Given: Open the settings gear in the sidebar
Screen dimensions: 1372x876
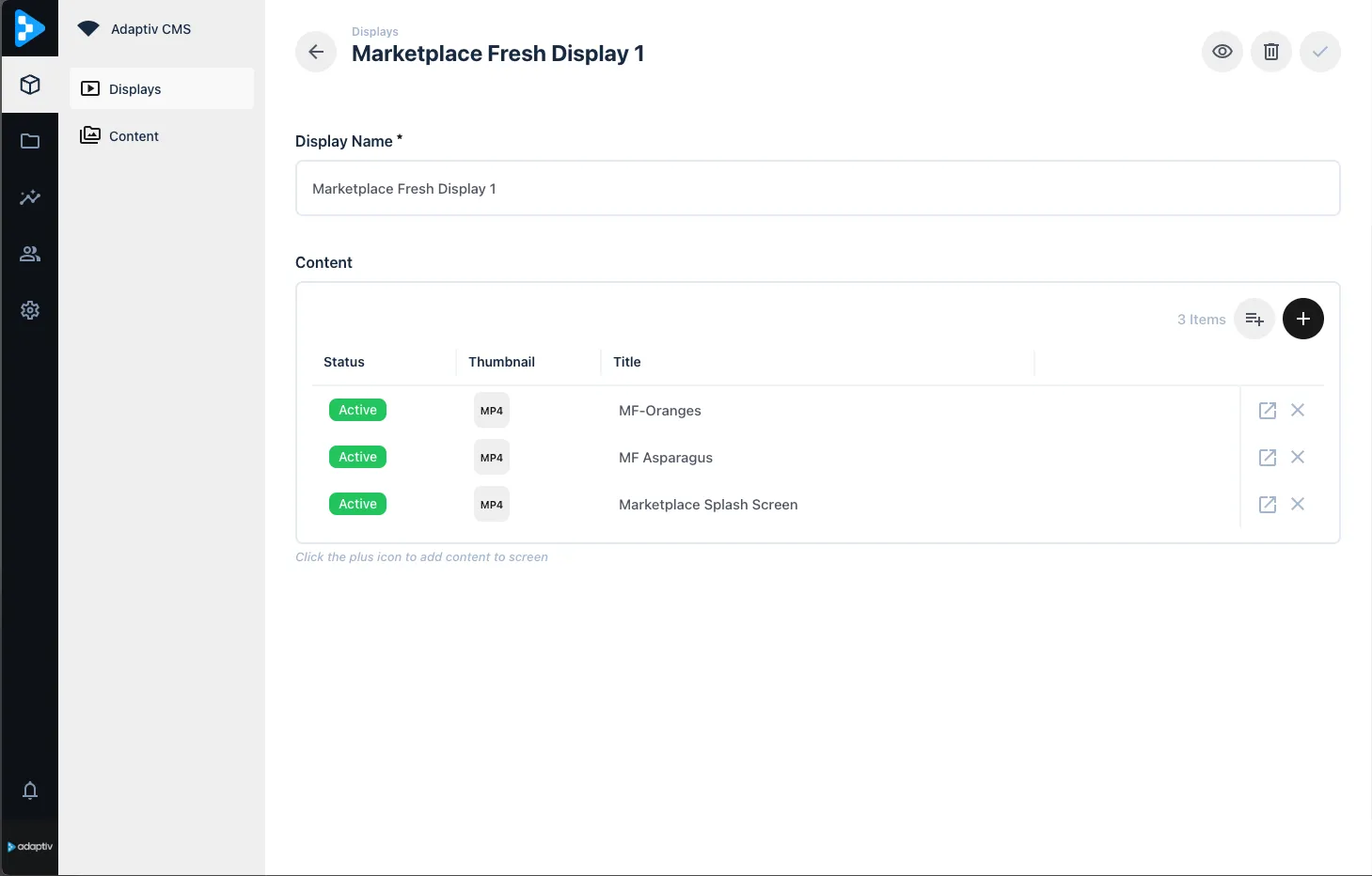Looking at the screenshot, I should pos(30,310).
